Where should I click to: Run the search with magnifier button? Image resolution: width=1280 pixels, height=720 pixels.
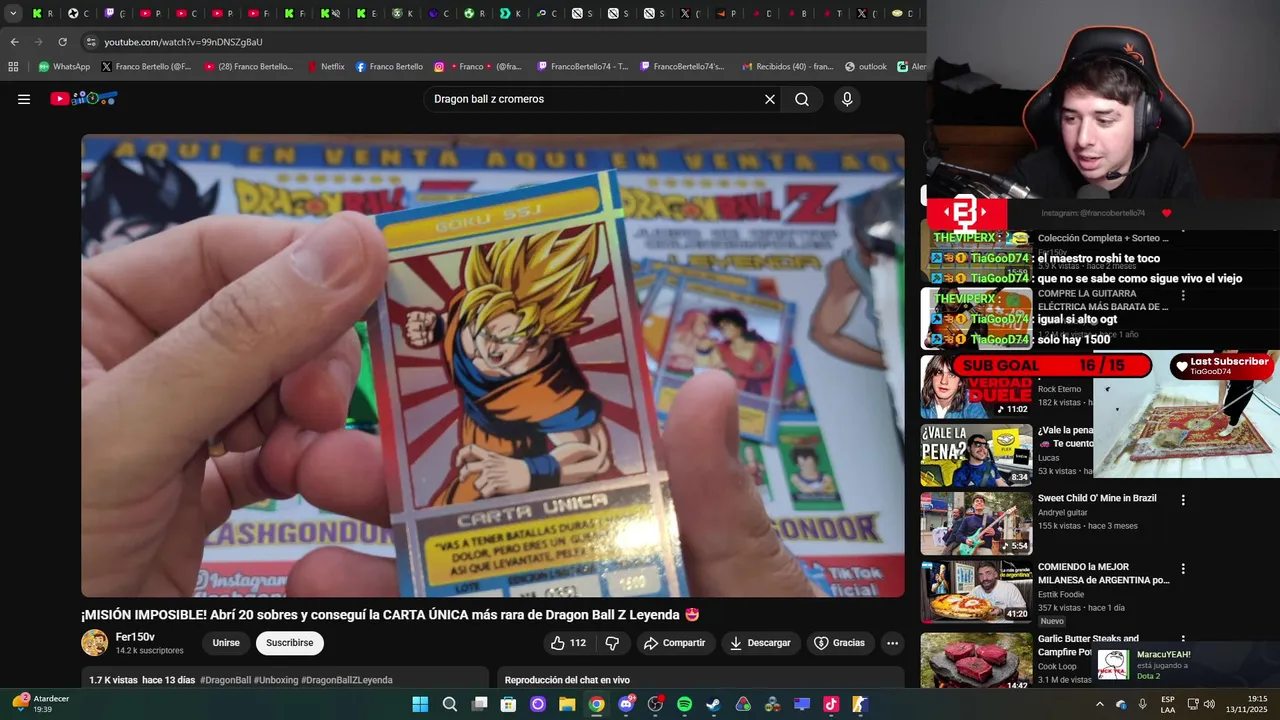click(x=802, y=99)
